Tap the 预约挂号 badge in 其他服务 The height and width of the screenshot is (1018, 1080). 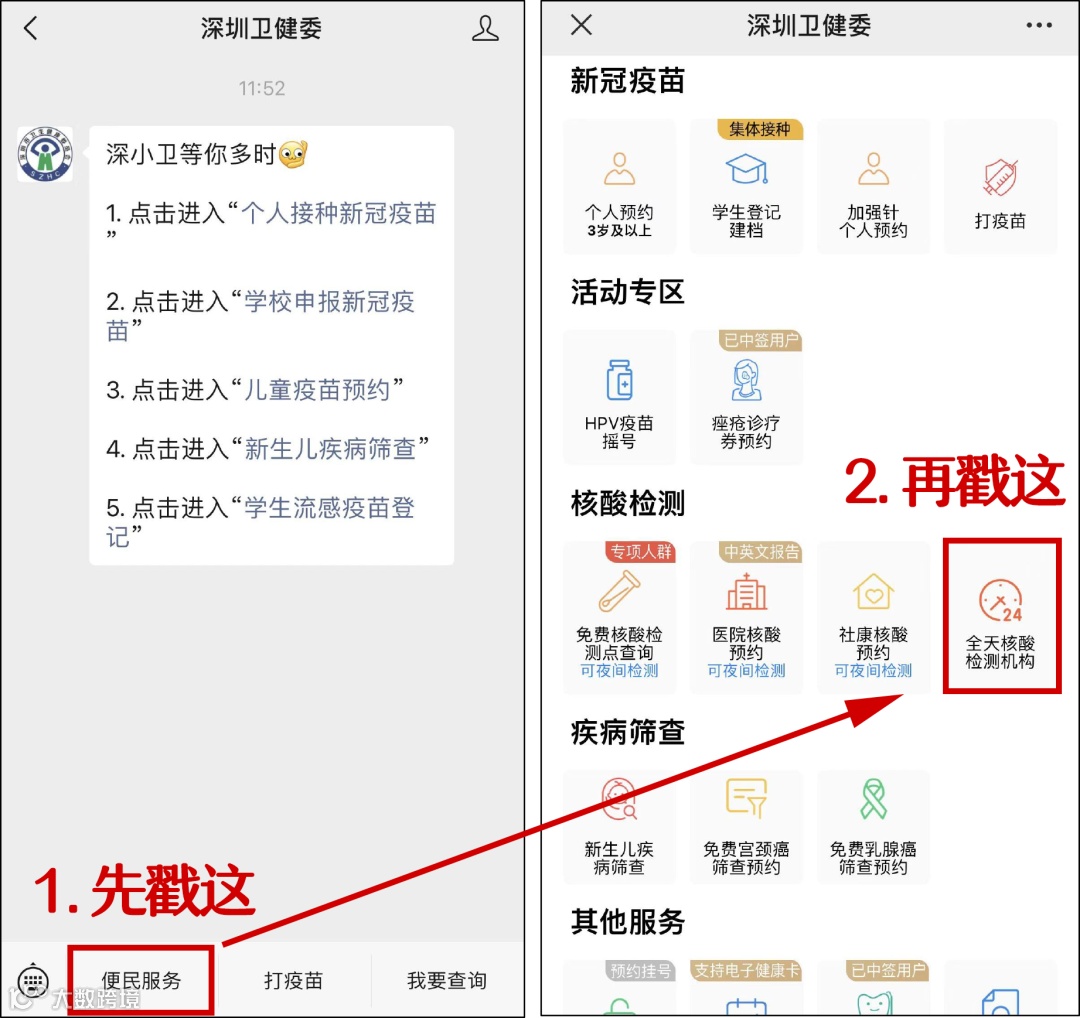click(641, 970)
